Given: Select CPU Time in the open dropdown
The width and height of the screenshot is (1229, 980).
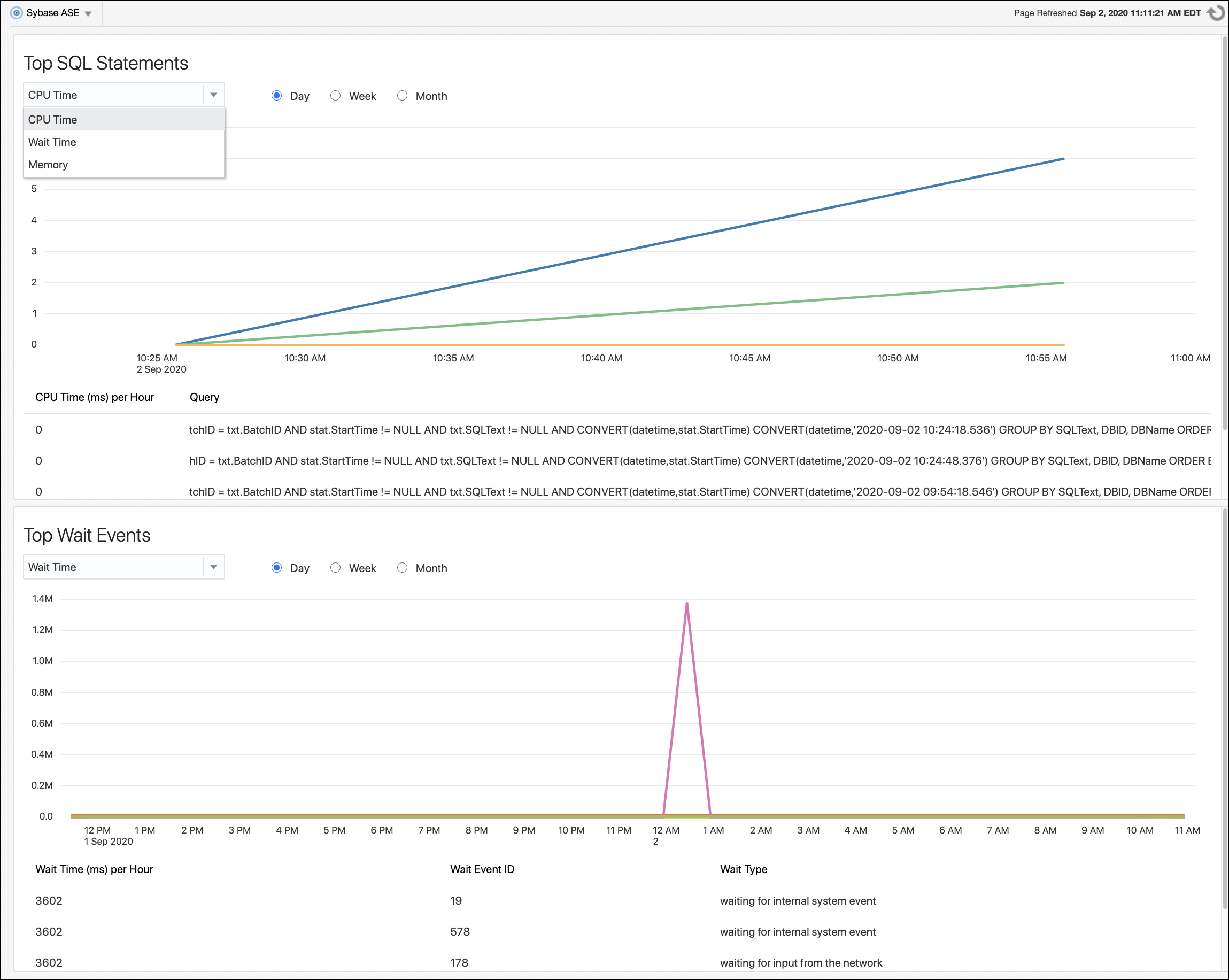Looking at the screenshot, I should 52,119.
